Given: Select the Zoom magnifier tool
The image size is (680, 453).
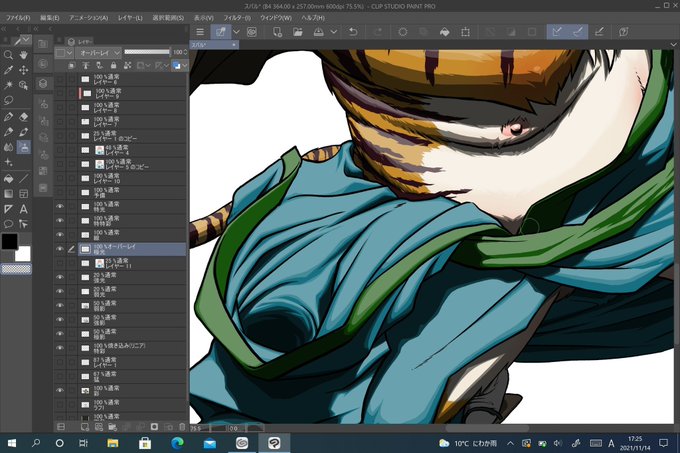Looking at the screenshot, I should [x=8, y=55].
